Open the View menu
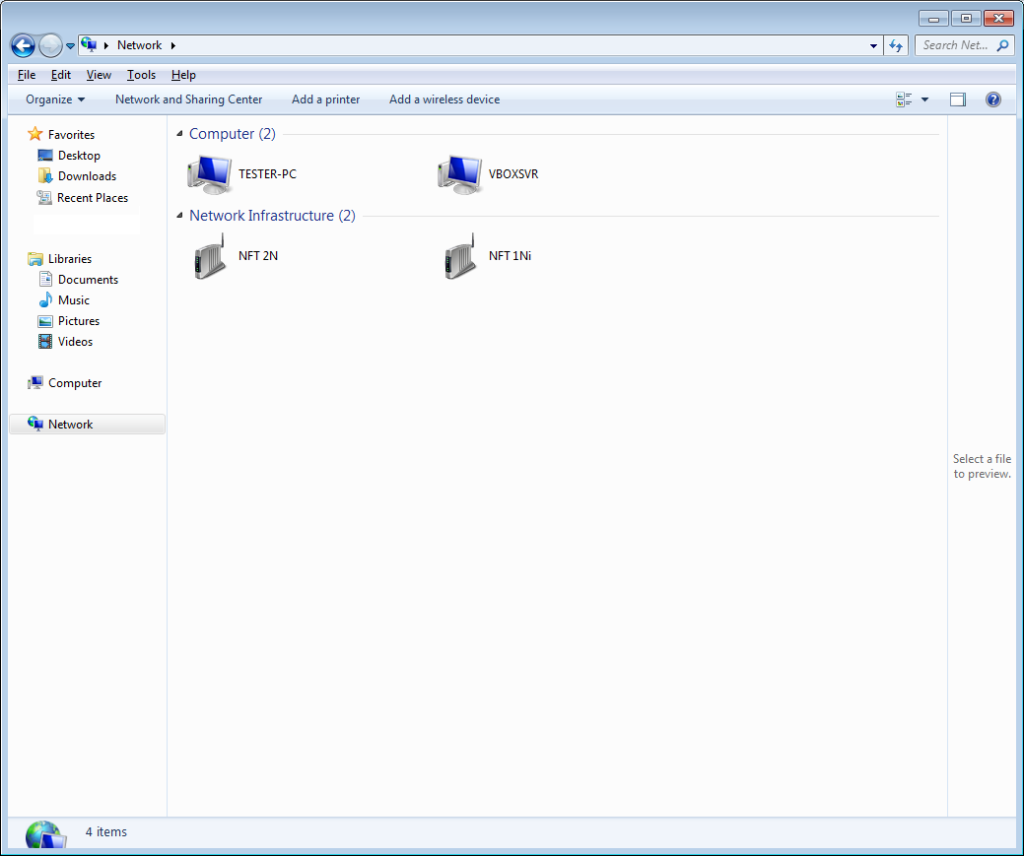 coord(98,74)
